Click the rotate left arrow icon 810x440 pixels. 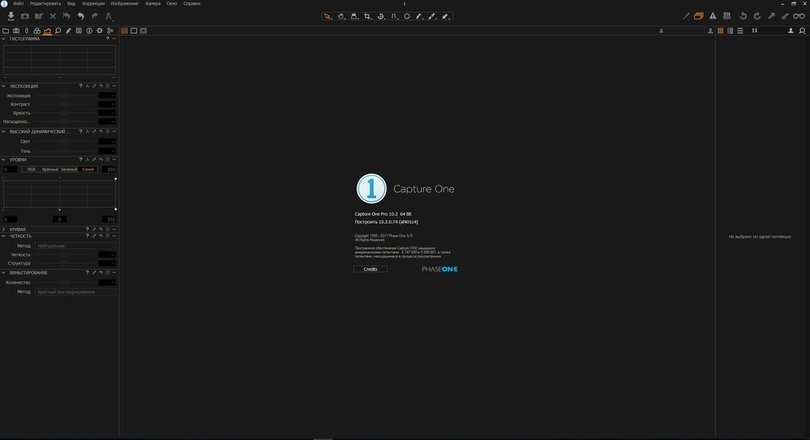[743, 16]
